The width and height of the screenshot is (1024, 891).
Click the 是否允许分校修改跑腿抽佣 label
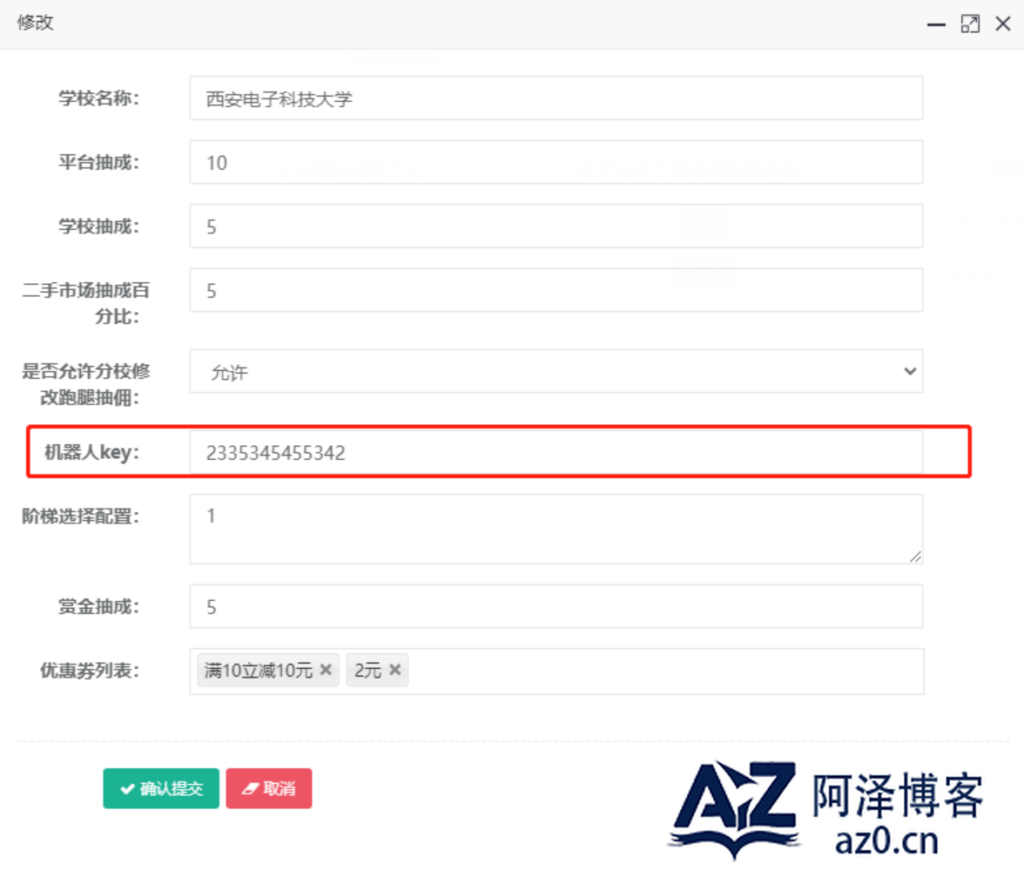point(86,384)
